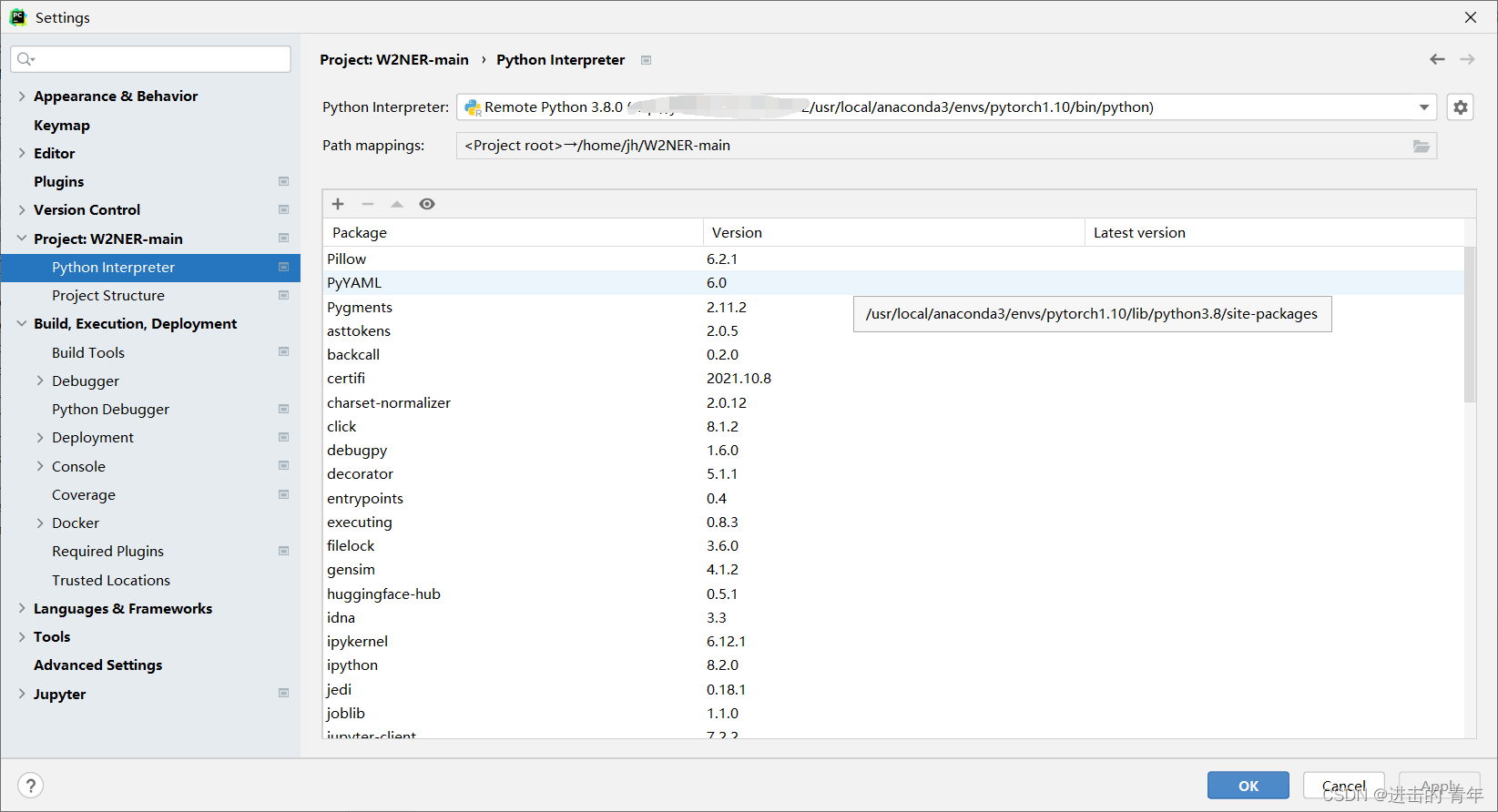
Task: Click the Path mappings field
Action: [x=946, y=146]
